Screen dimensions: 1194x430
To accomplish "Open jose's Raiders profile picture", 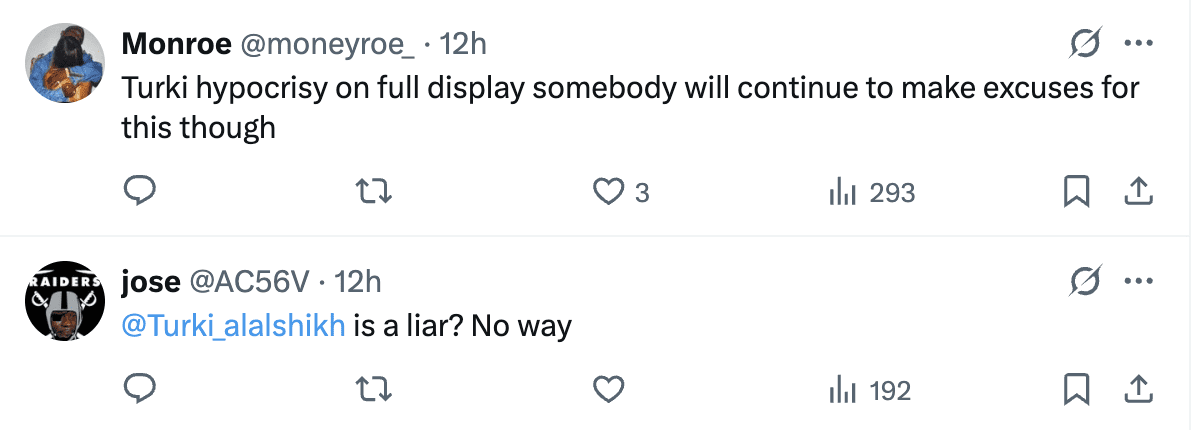I will (65, 300).
